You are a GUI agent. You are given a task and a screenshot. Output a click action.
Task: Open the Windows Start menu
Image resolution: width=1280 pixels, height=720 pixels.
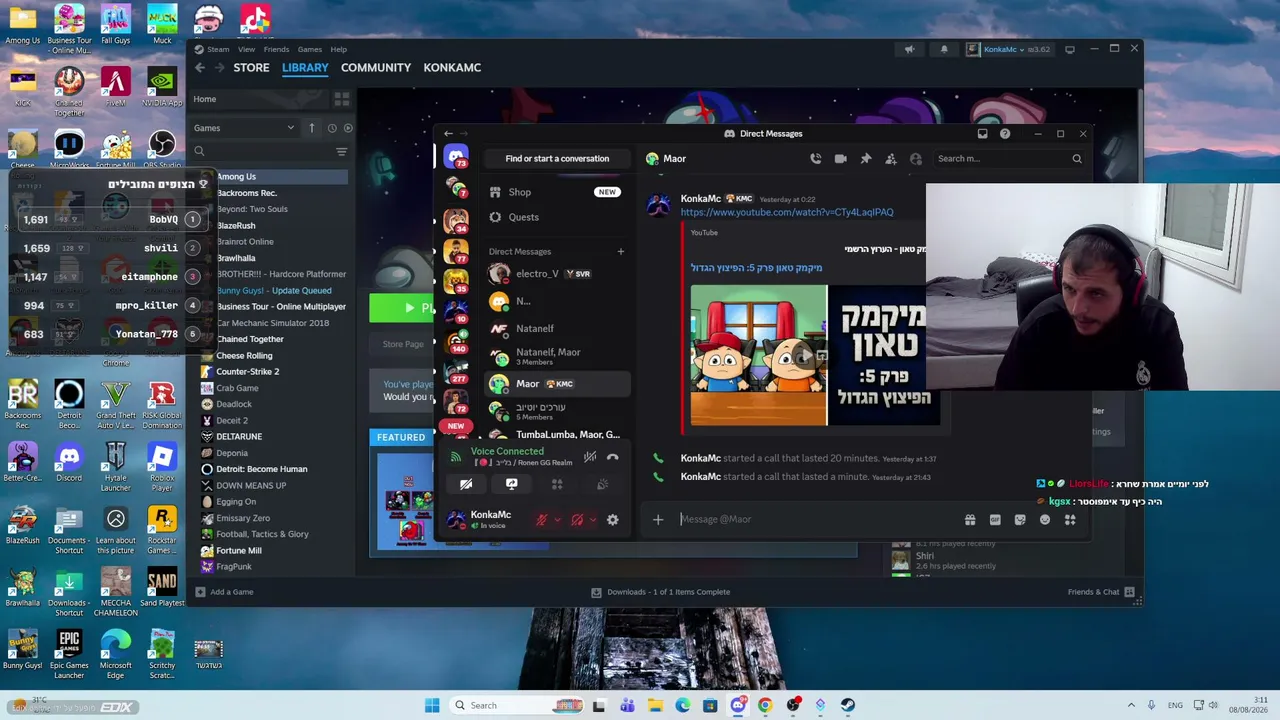(432, 705)
